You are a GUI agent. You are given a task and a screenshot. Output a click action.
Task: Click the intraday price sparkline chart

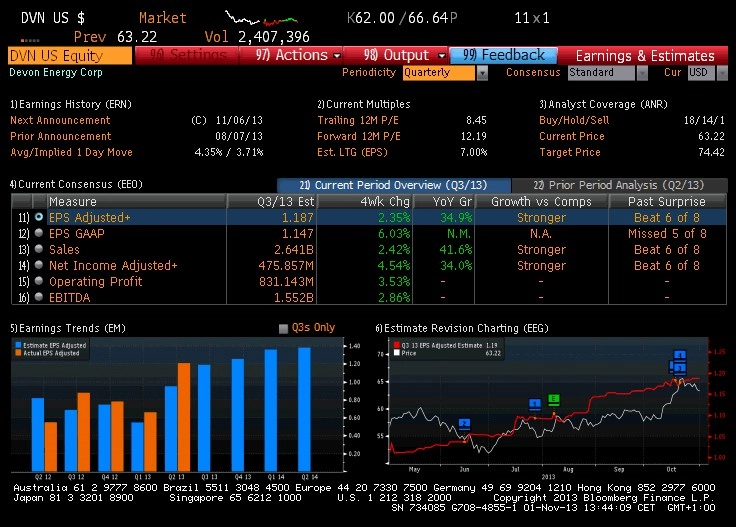(x=261, y=19)
